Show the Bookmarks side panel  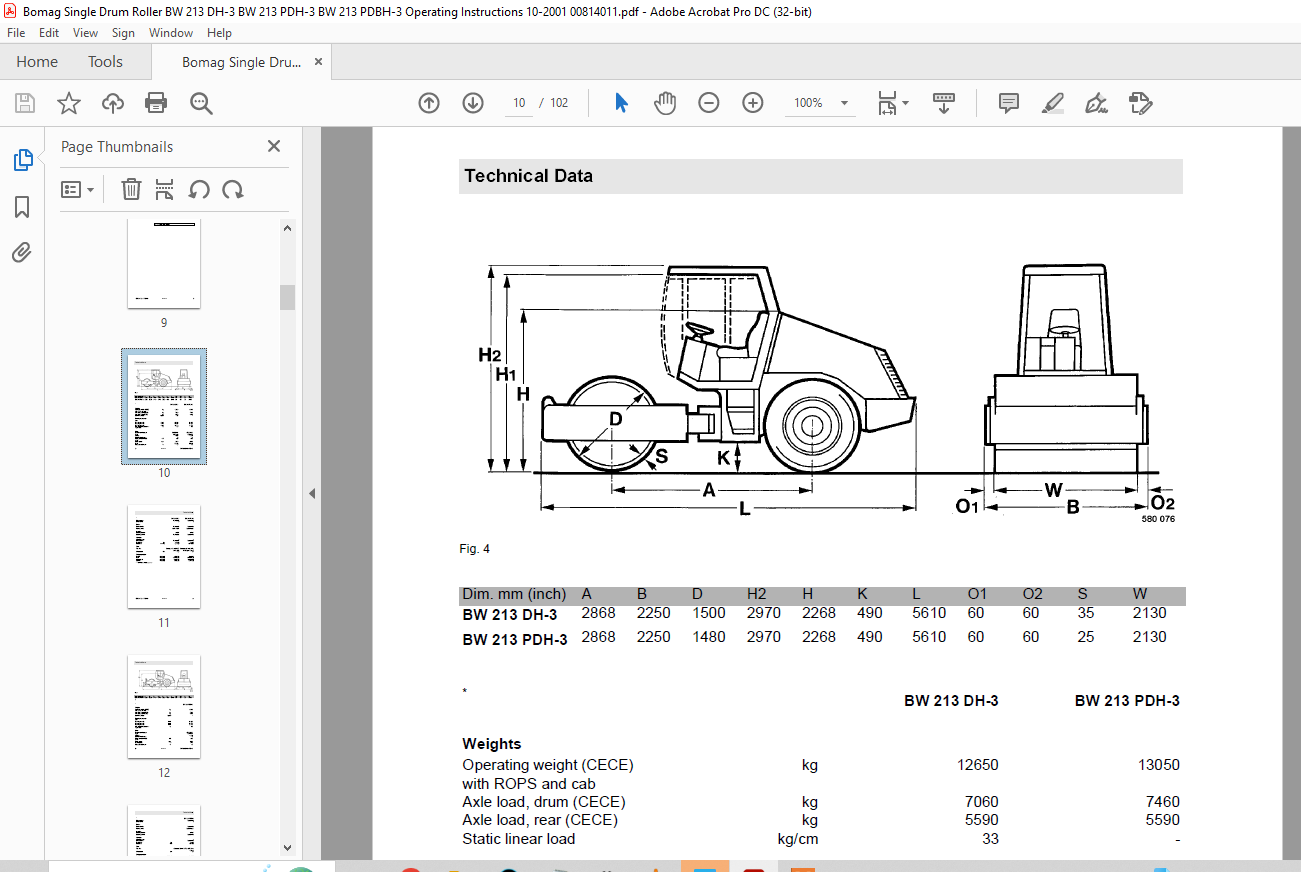coord(22,207)
